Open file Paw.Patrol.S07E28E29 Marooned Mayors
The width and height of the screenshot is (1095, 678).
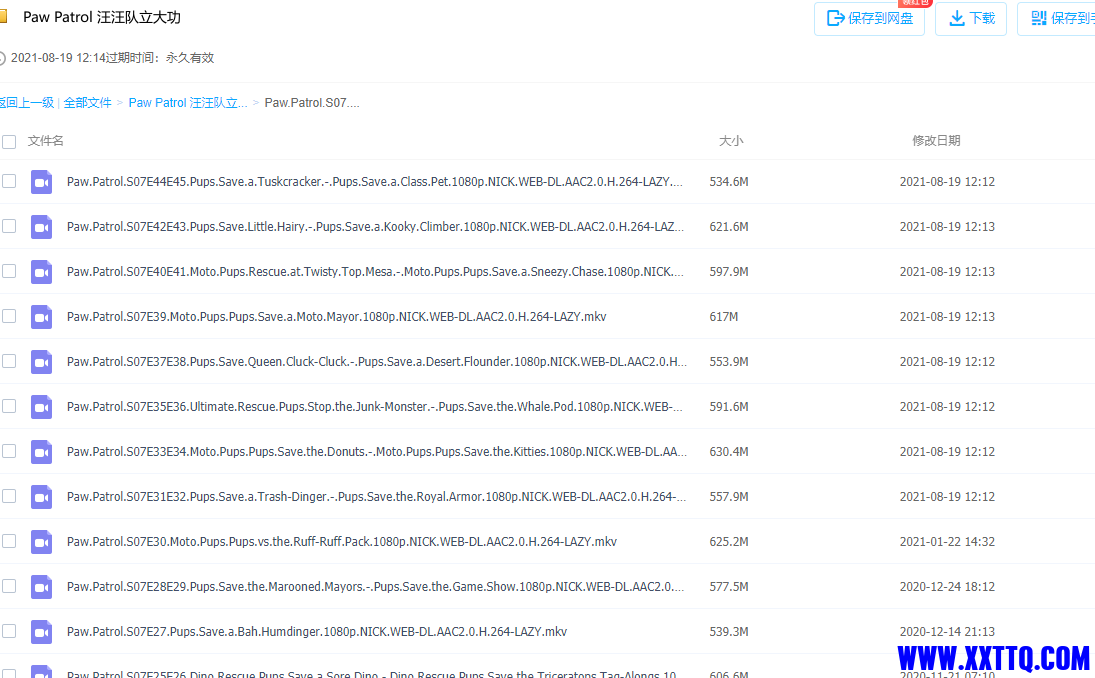(376, 587)
